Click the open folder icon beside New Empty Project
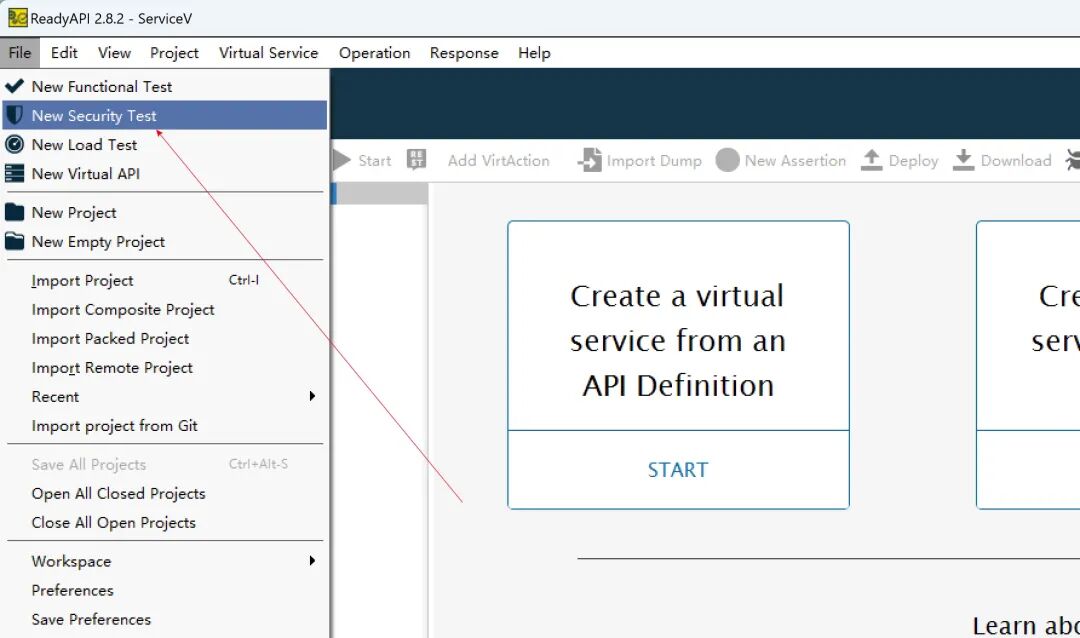Screen dimensions: 1080x638 coord(14,241)
